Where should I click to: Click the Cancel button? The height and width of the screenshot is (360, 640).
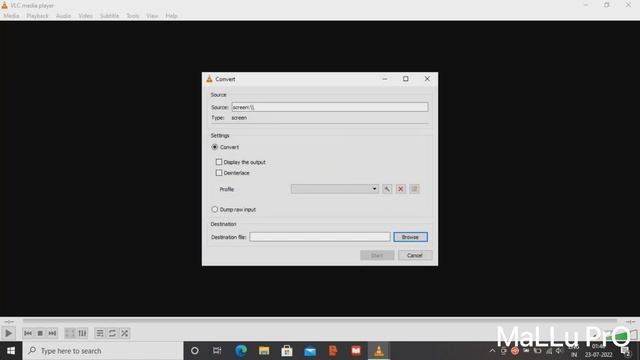pyautogui.click(x=415, y=255)
